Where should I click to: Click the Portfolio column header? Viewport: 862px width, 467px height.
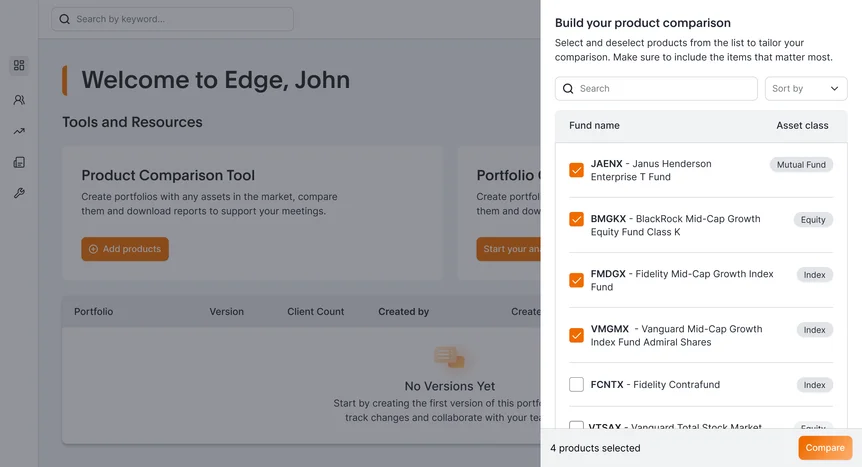click(x=93, y=311)
